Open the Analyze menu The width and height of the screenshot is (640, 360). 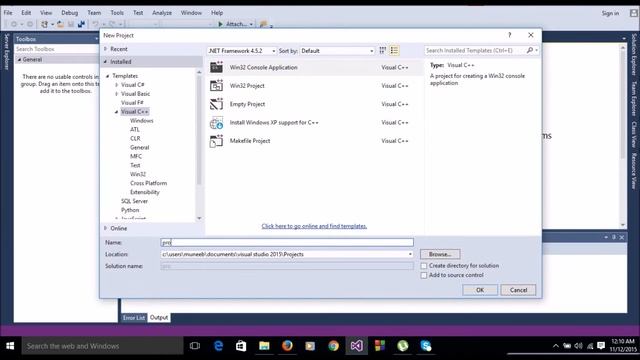(162, 13)
